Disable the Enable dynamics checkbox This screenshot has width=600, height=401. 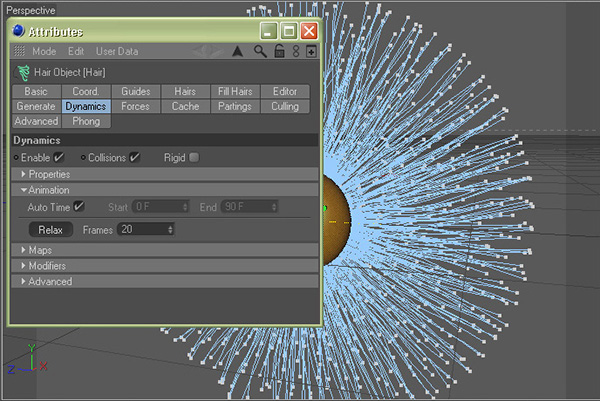pos(59,157)
